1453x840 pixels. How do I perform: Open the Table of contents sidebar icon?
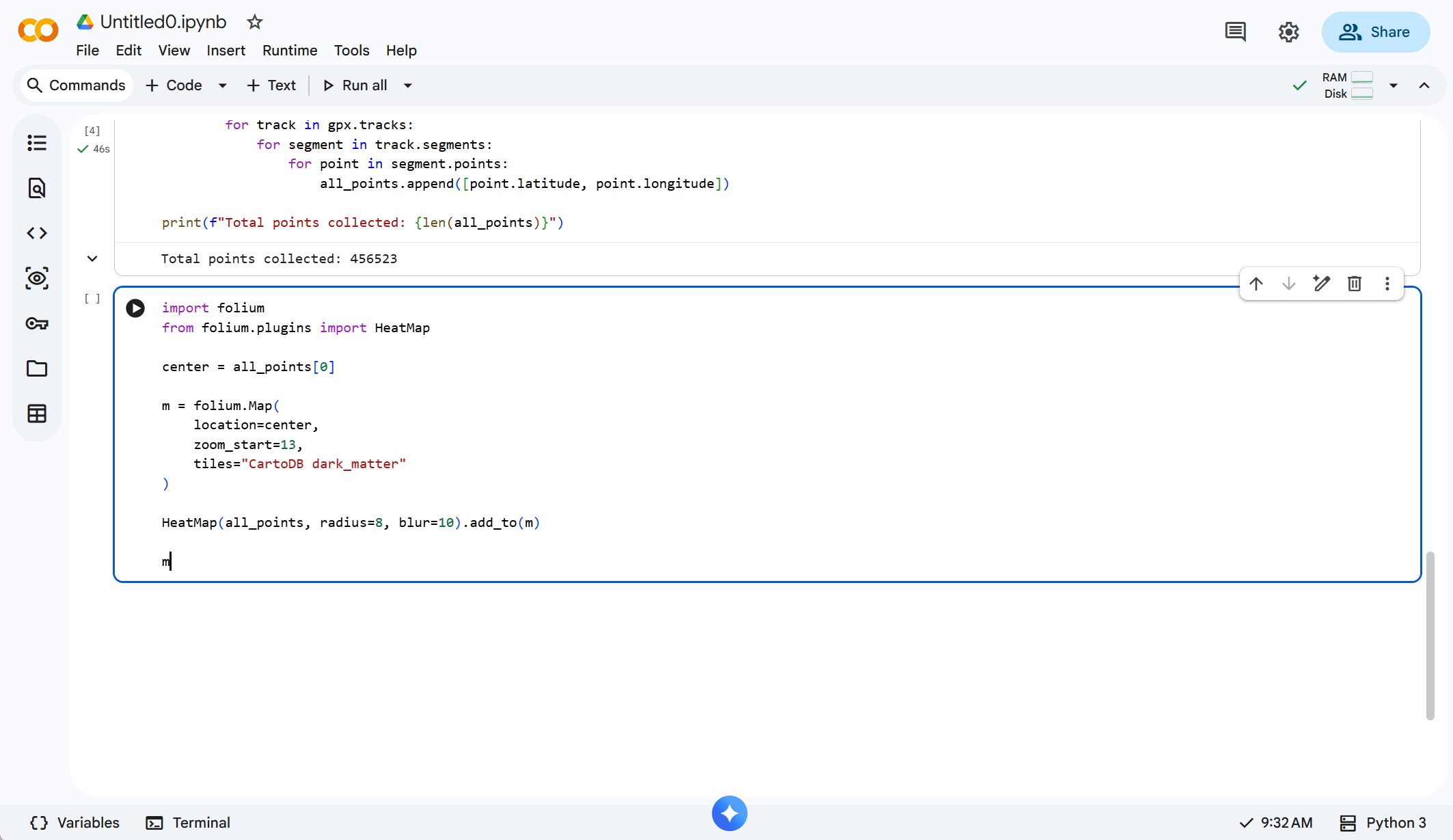[37, 143]
